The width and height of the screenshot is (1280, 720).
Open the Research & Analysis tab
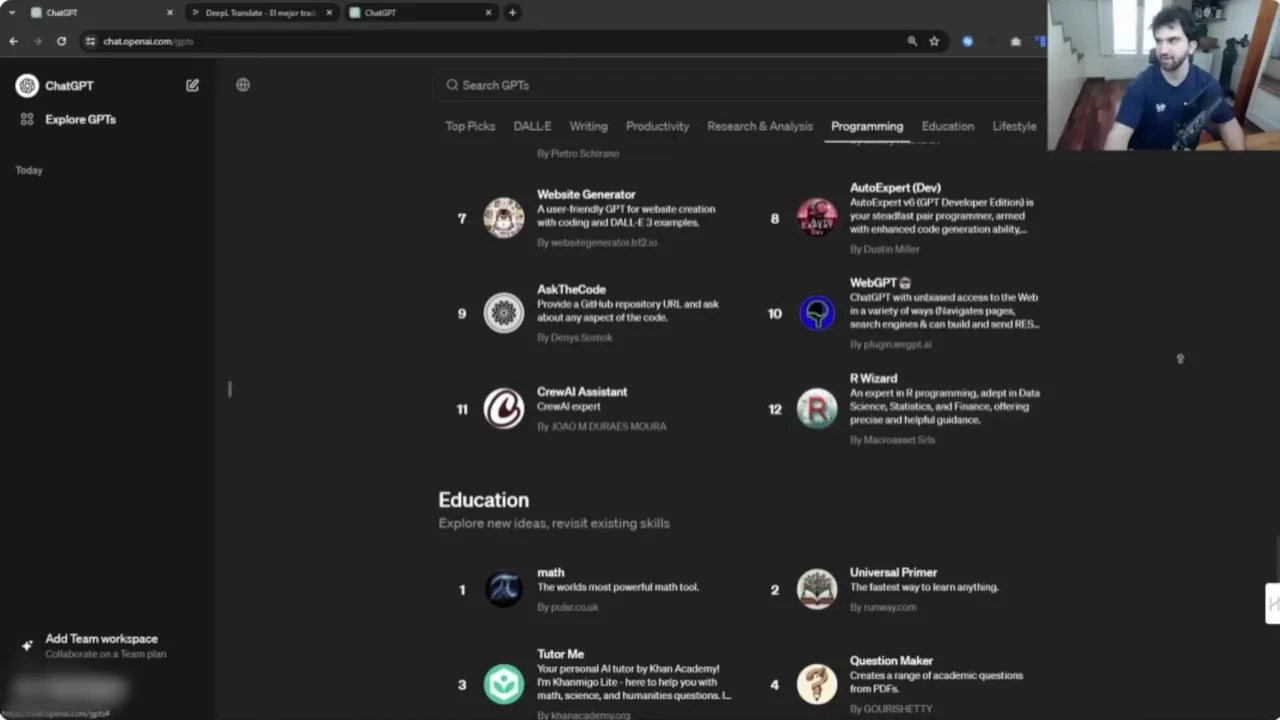coord(760,126)
